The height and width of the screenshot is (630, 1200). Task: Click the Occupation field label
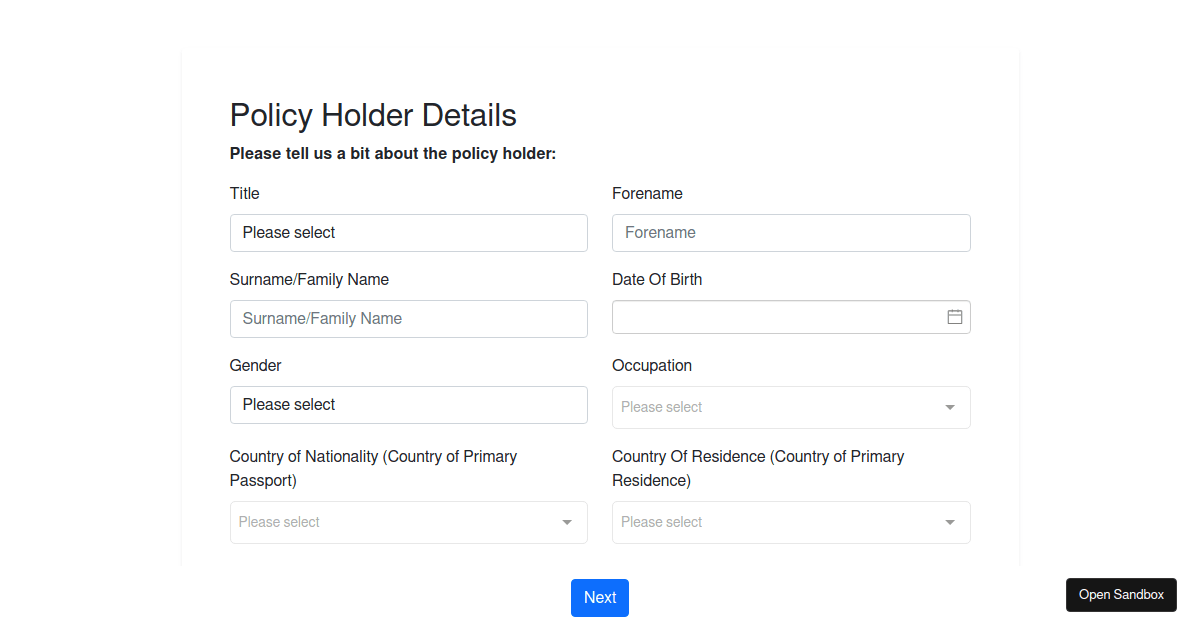pos(652,366)
